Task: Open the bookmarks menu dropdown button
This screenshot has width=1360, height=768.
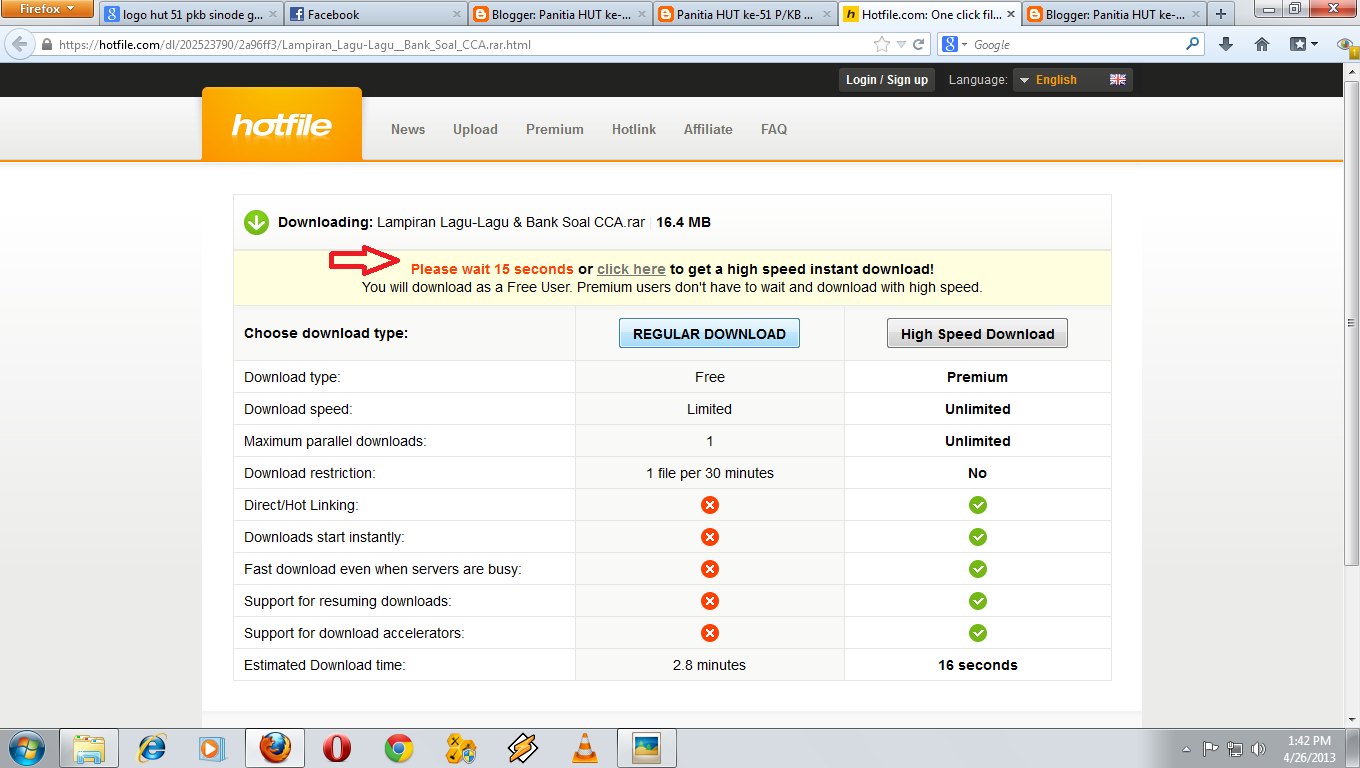Action: pyautogui.click(x=1303, y=44)
